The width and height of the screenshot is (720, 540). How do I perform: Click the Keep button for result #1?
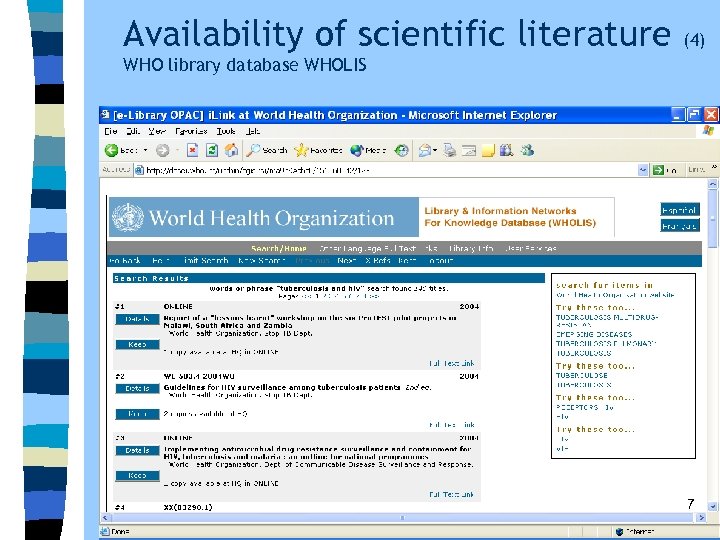pyautogui.click(x=137, y=344)
